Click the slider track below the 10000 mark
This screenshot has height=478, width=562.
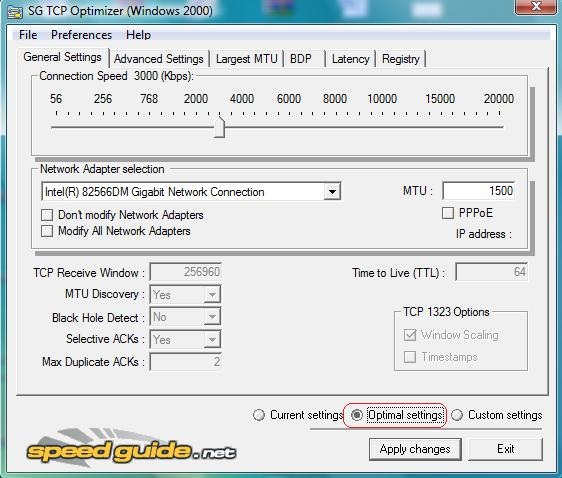[382, 127]
